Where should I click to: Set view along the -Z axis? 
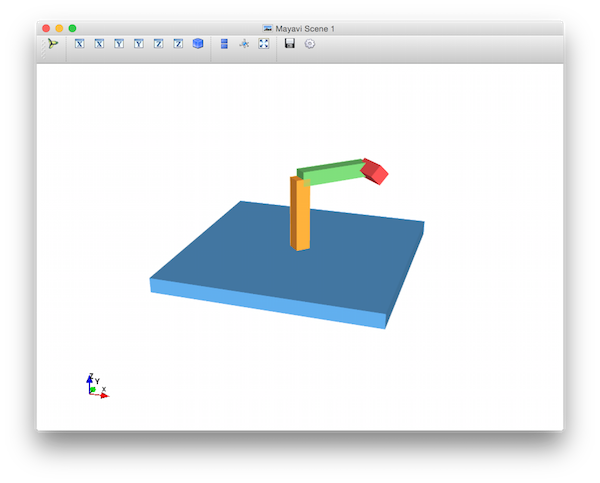coord(159,44)
